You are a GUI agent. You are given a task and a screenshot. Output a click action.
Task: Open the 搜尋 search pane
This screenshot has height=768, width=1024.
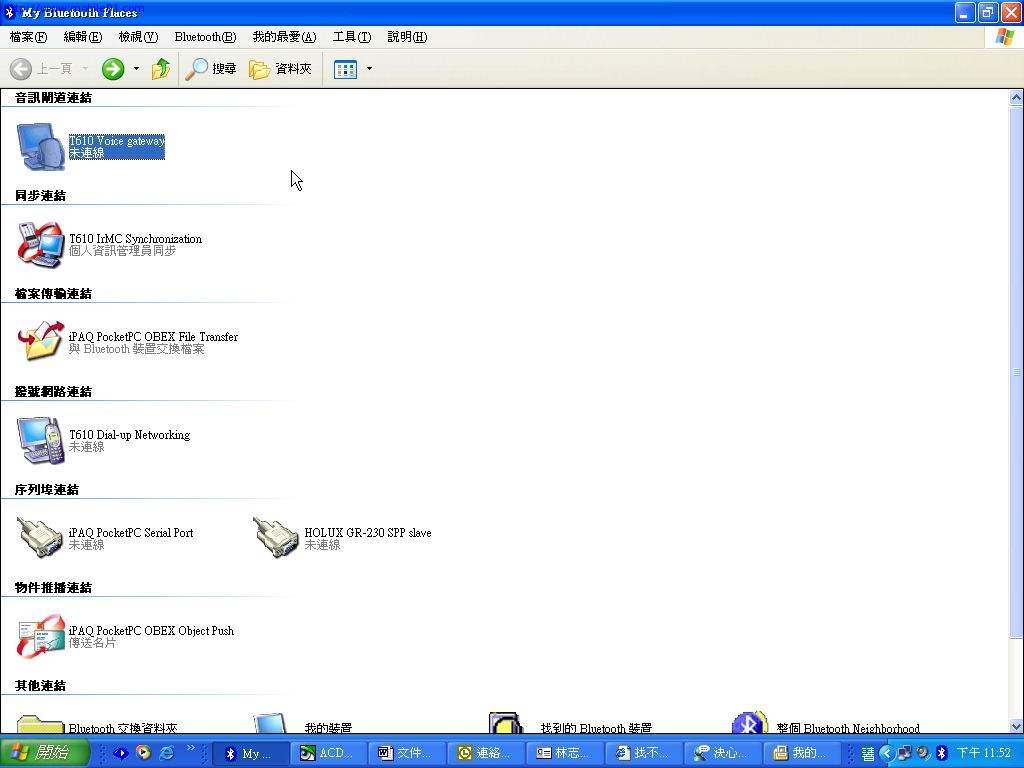210,69
